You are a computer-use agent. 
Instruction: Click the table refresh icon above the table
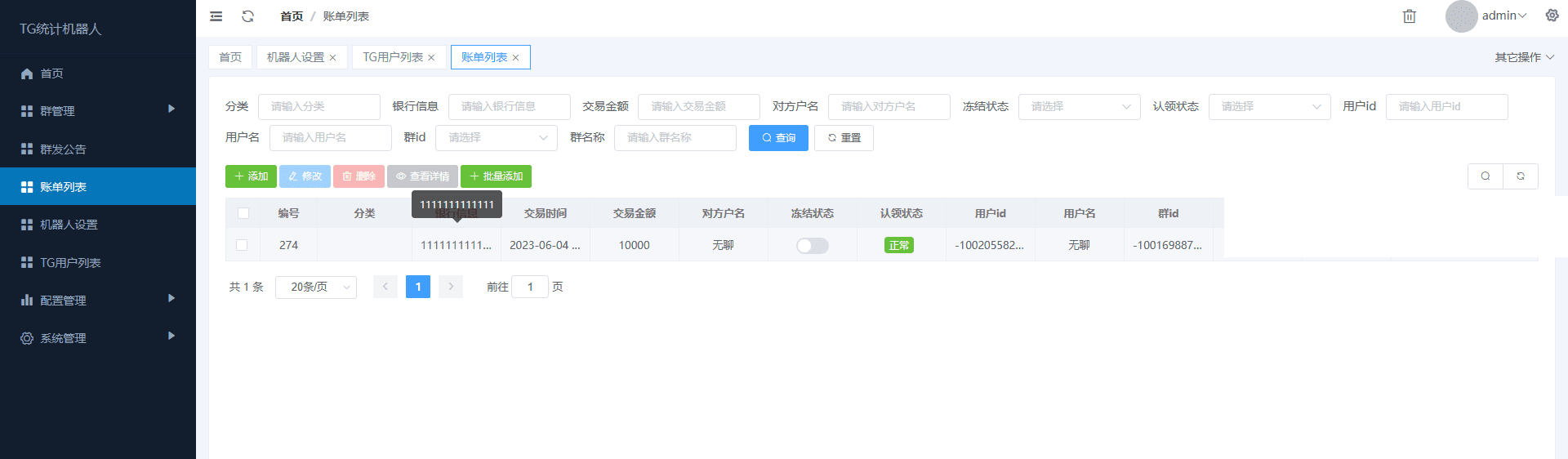1520,176
